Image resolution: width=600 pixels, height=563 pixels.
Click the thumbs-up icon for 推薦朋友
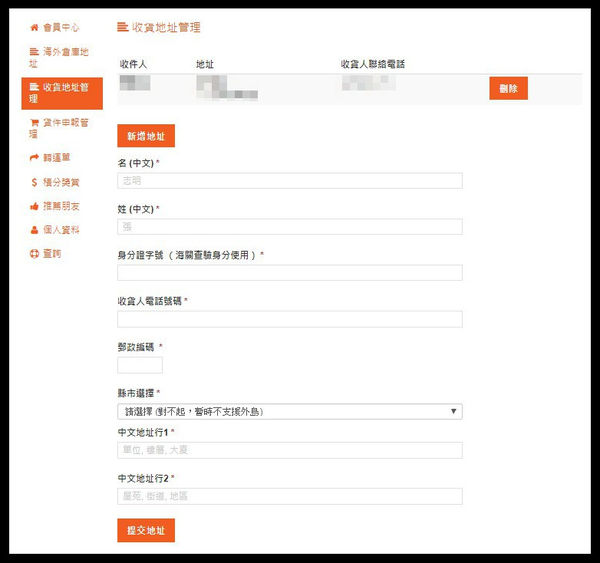point(34,206)
